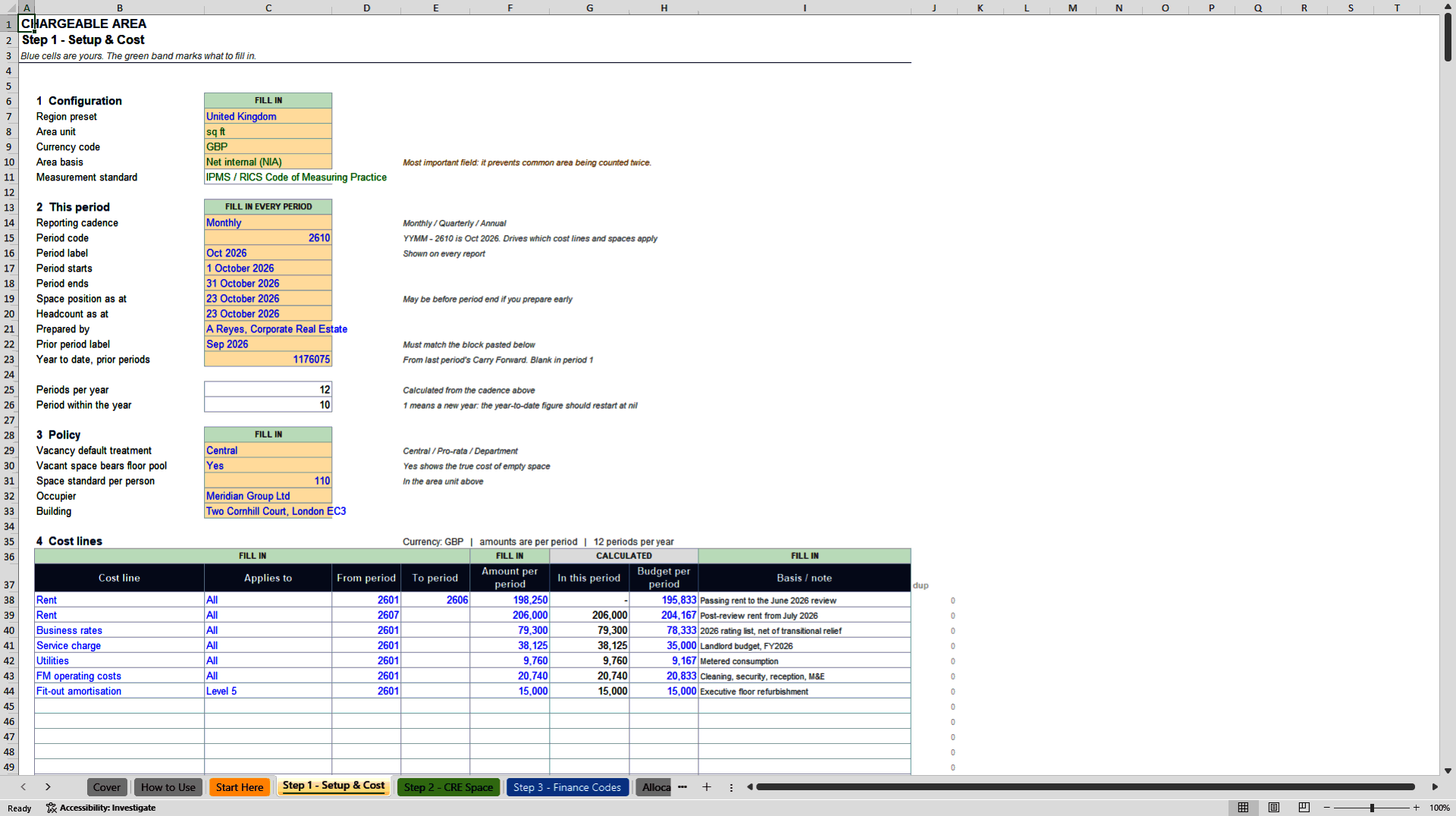Select Prior period label Sep 2026 cell
Viewport: 1456px width, 816px height.
tap(268, 344)
